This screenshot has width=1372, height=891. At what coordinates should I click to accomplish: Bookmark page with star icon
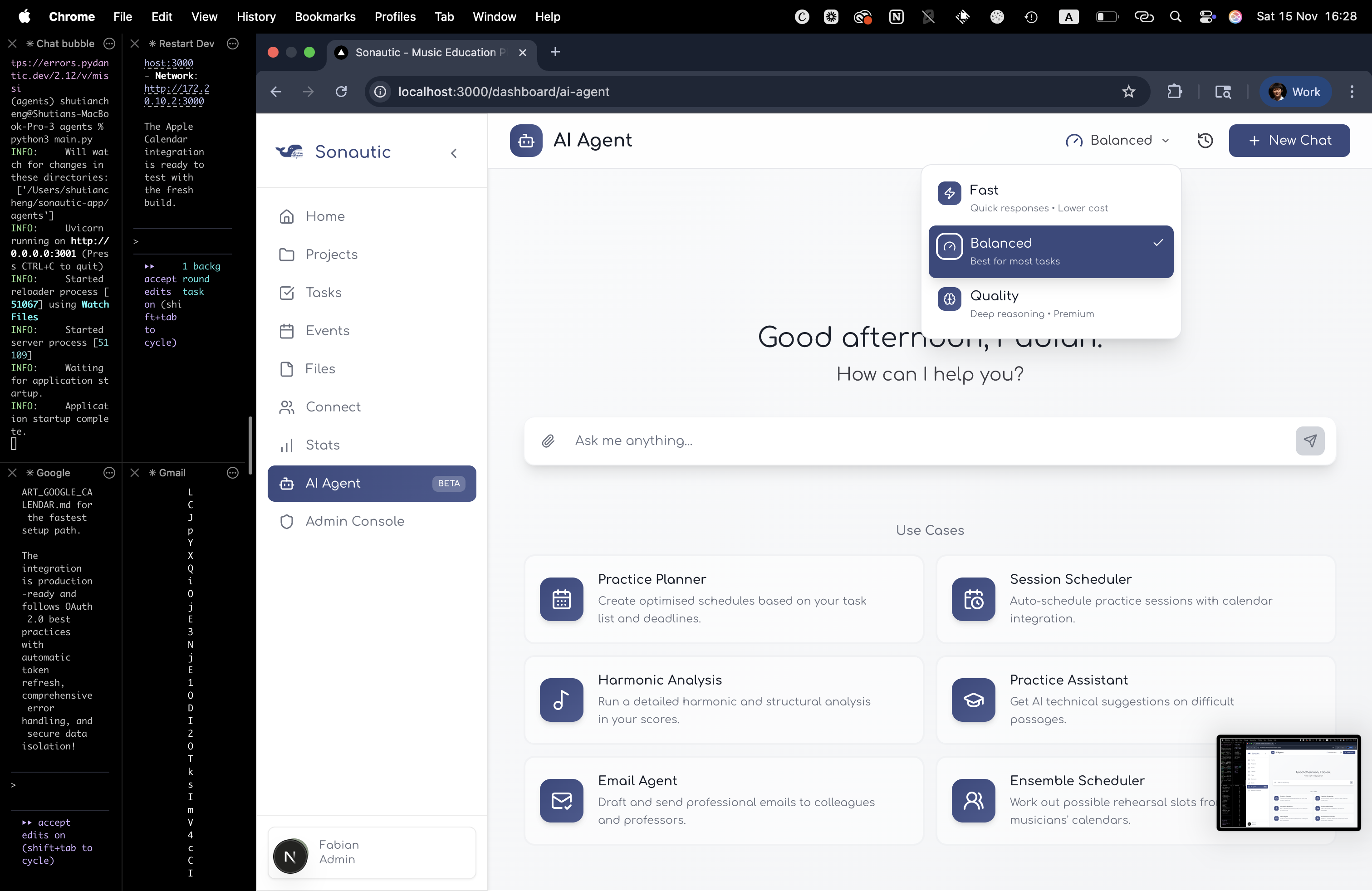point(1128,92)
